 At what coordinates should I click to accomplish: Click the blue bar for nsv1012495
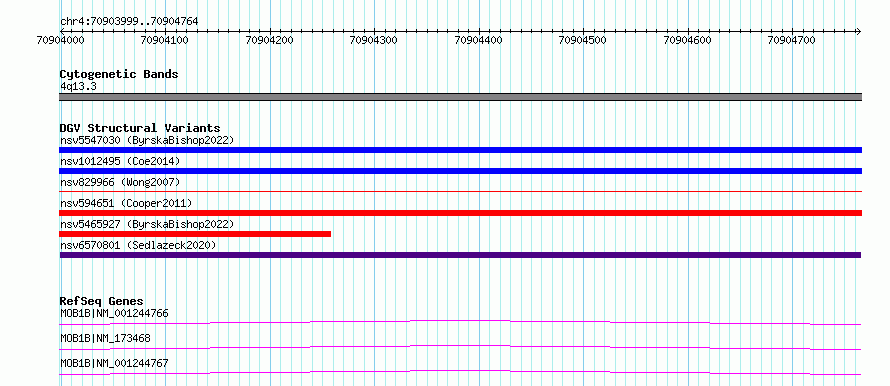(460, 171)
